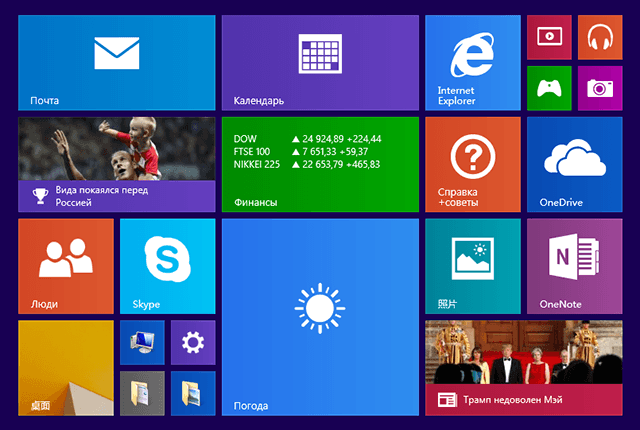Open the Pictures folder tile on blue
The image size is (640, 430).
click(193, 393)
